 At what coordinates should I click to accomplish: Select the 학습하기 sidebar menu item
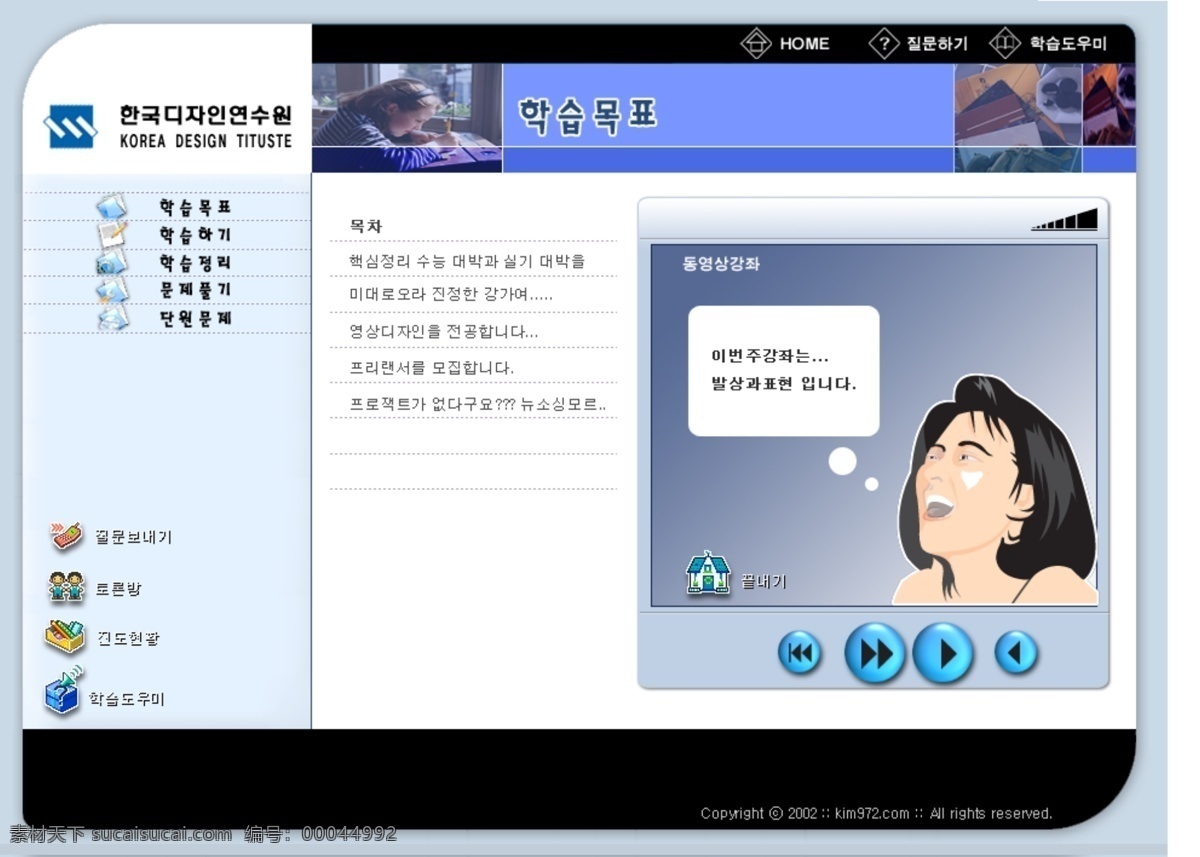click(x=195, y=235)
